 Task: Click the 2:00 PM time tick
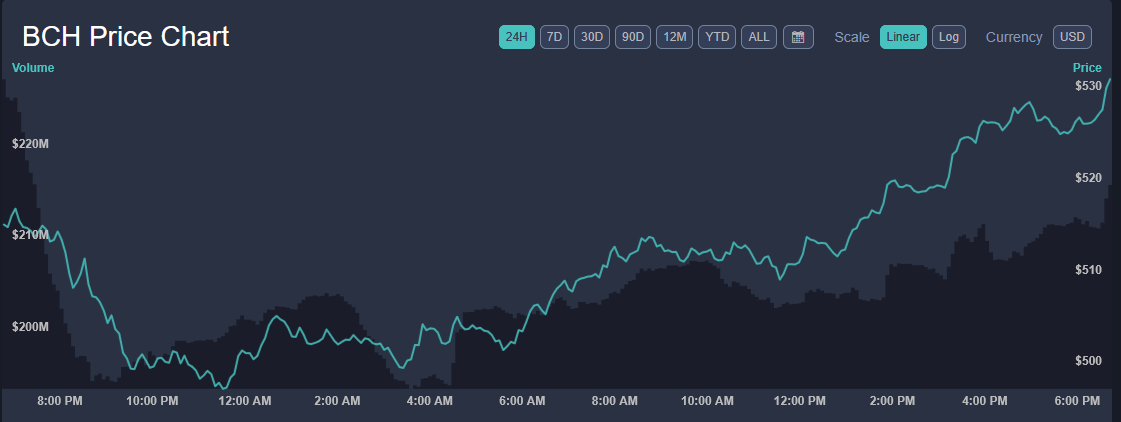coord(892,401)
